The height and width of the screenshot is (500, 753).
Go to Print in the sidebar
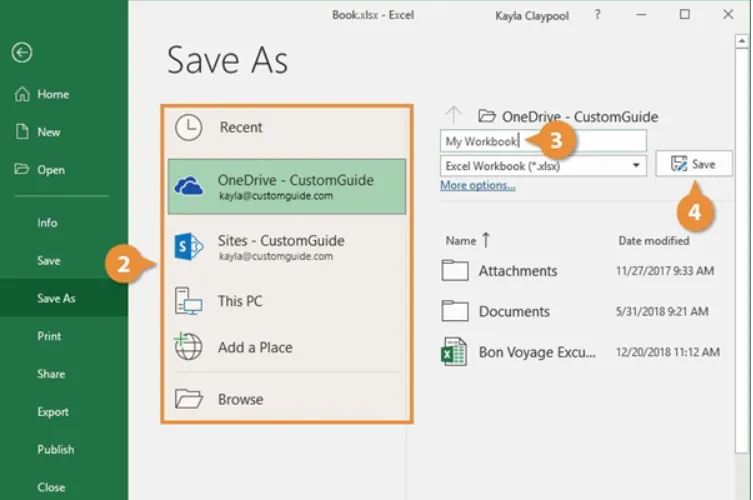[x=49, y=336]
